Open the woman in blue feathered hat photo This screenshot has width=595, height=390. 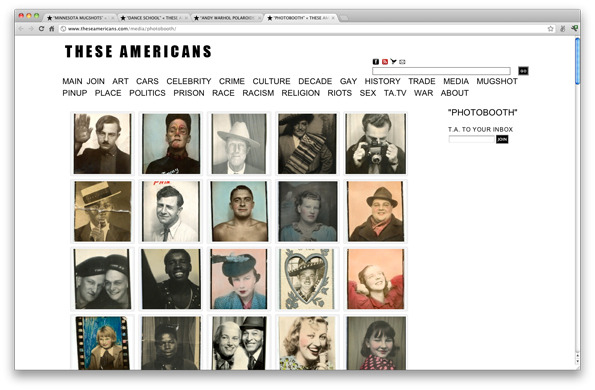click(x=239, y=279)
